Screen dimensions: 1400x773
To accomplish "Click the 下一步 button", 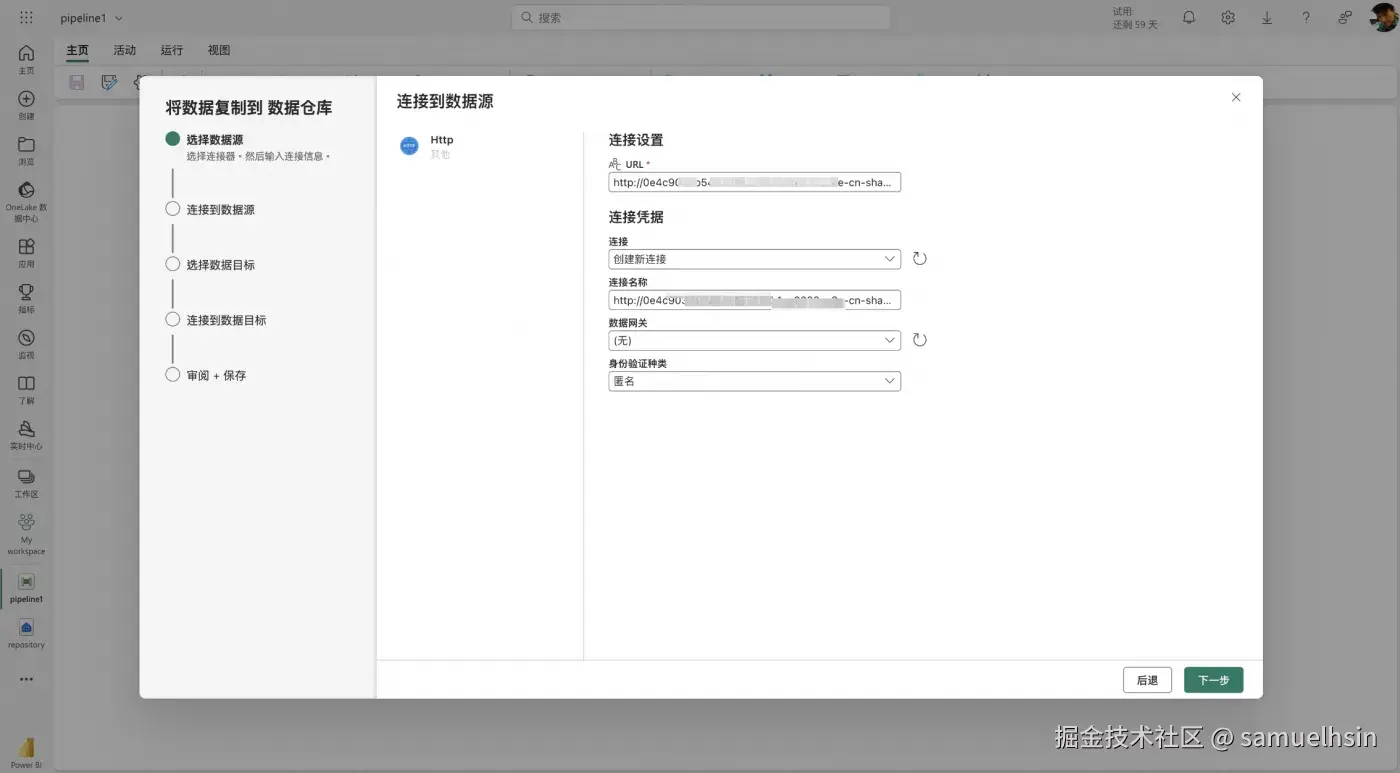I will pos(1213,680).
